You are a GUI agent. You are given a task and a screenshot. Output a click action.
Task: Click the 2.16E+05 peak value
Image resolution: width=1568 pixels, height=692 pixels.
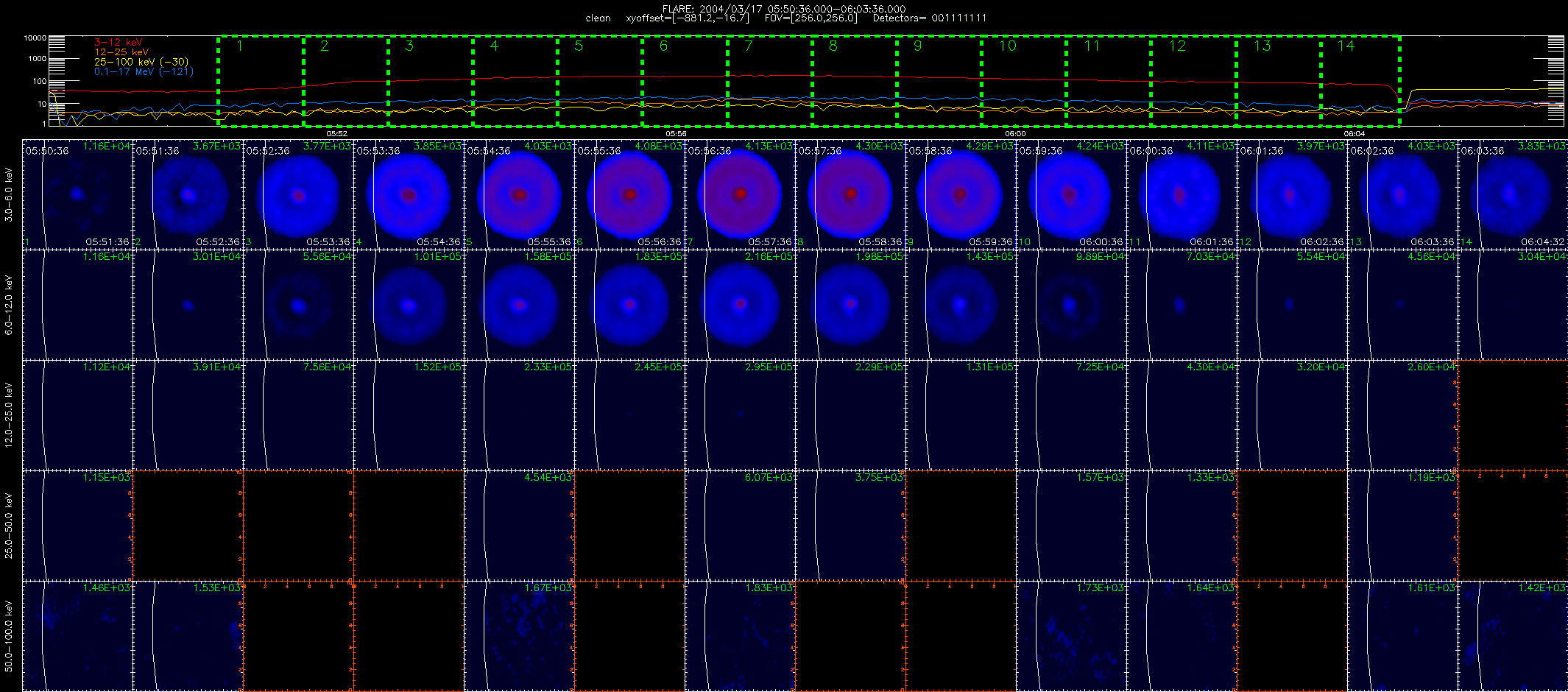click(x=769, y=256)
